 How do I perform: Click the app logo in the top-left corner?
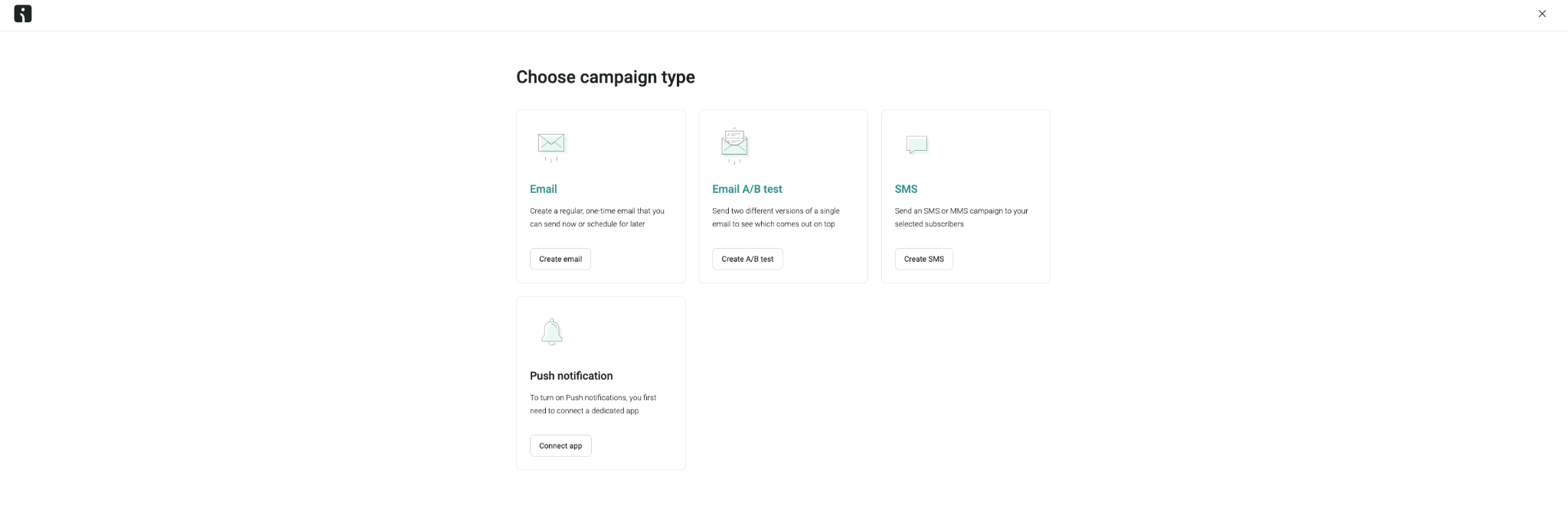tap(23, 14)
